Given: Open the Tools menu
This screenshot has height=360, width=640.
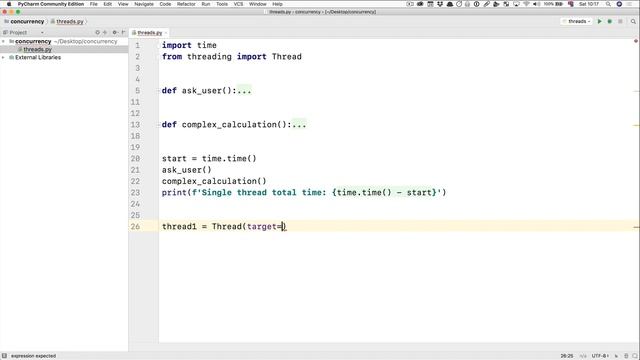Looking at the screenshot, I should 222,4.
